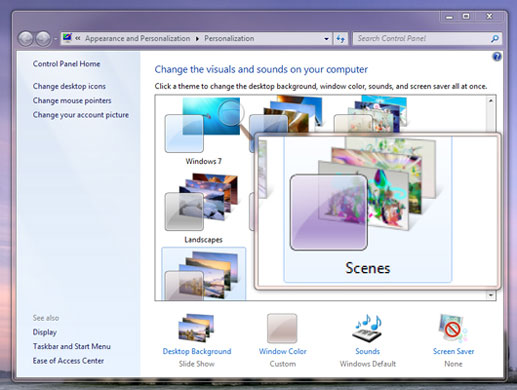Click the double chevron in address bar

click(x=78, y=38)
